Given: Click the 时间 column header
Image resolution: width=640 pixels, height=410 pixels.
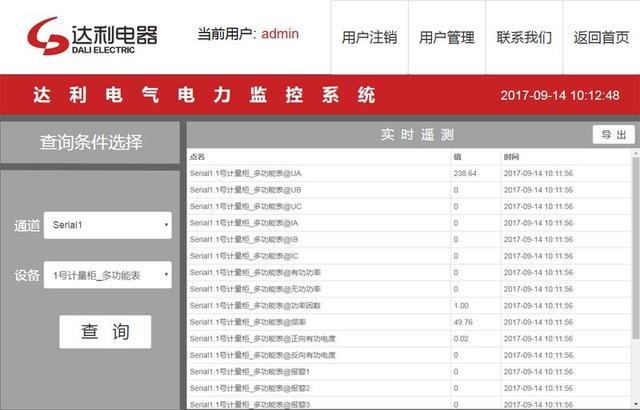Looking at the screenshot, I should pyautogui.click(x=512, y=157).
